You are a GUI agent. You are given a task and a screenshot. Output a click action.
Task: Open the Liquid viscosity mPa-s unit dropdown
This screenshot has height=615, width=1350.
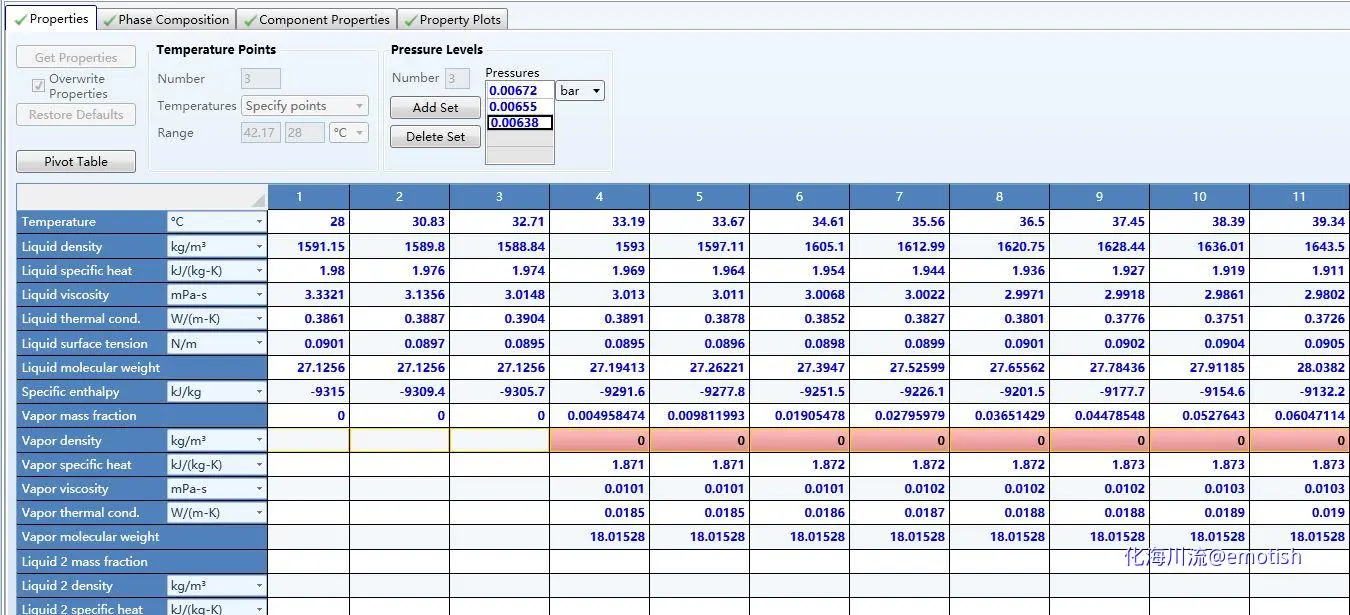coord(217,295)
